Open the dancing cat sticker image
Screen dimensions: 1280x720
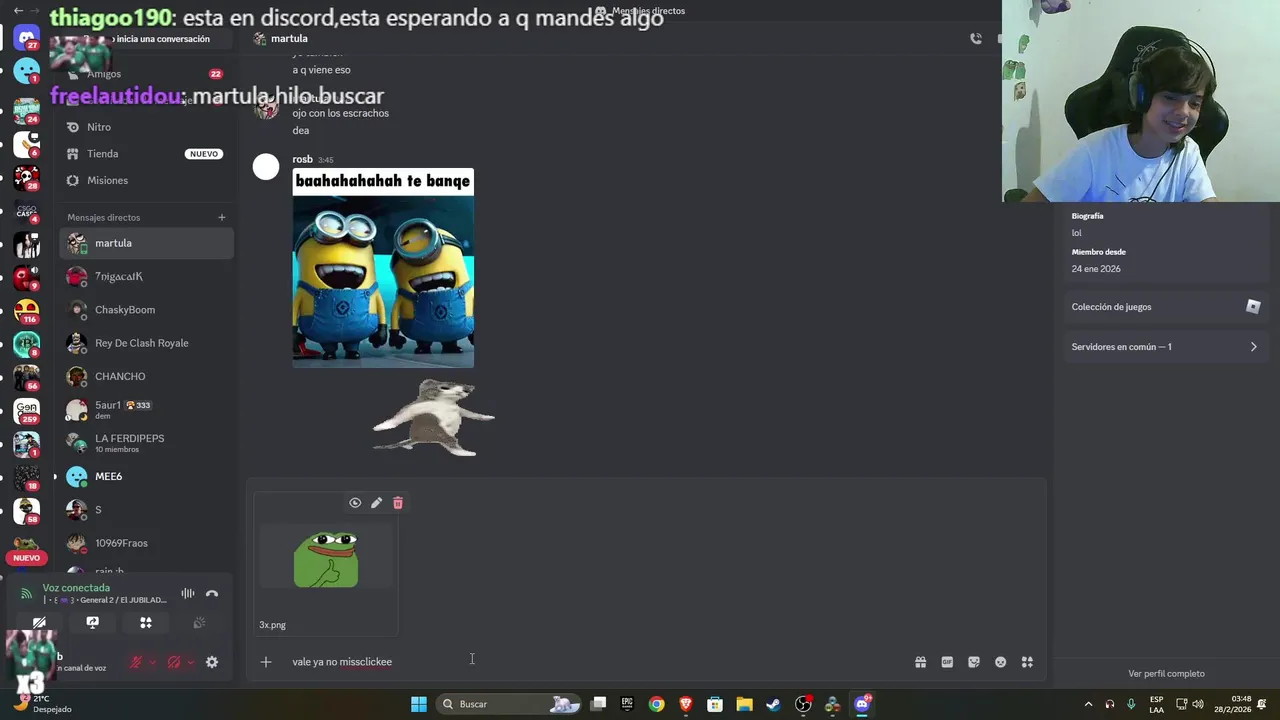coord(433,417)
